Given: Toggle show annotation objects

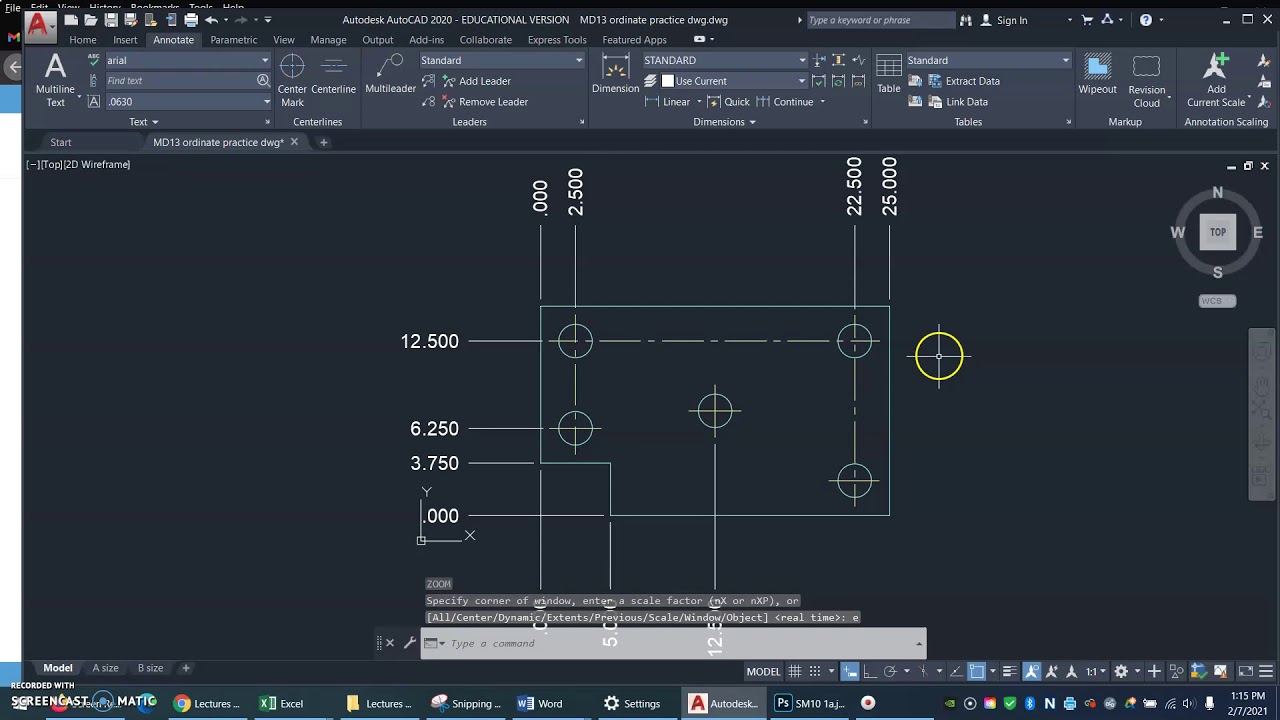Looking at the screenshot, I should click(x=1032, y=671).
